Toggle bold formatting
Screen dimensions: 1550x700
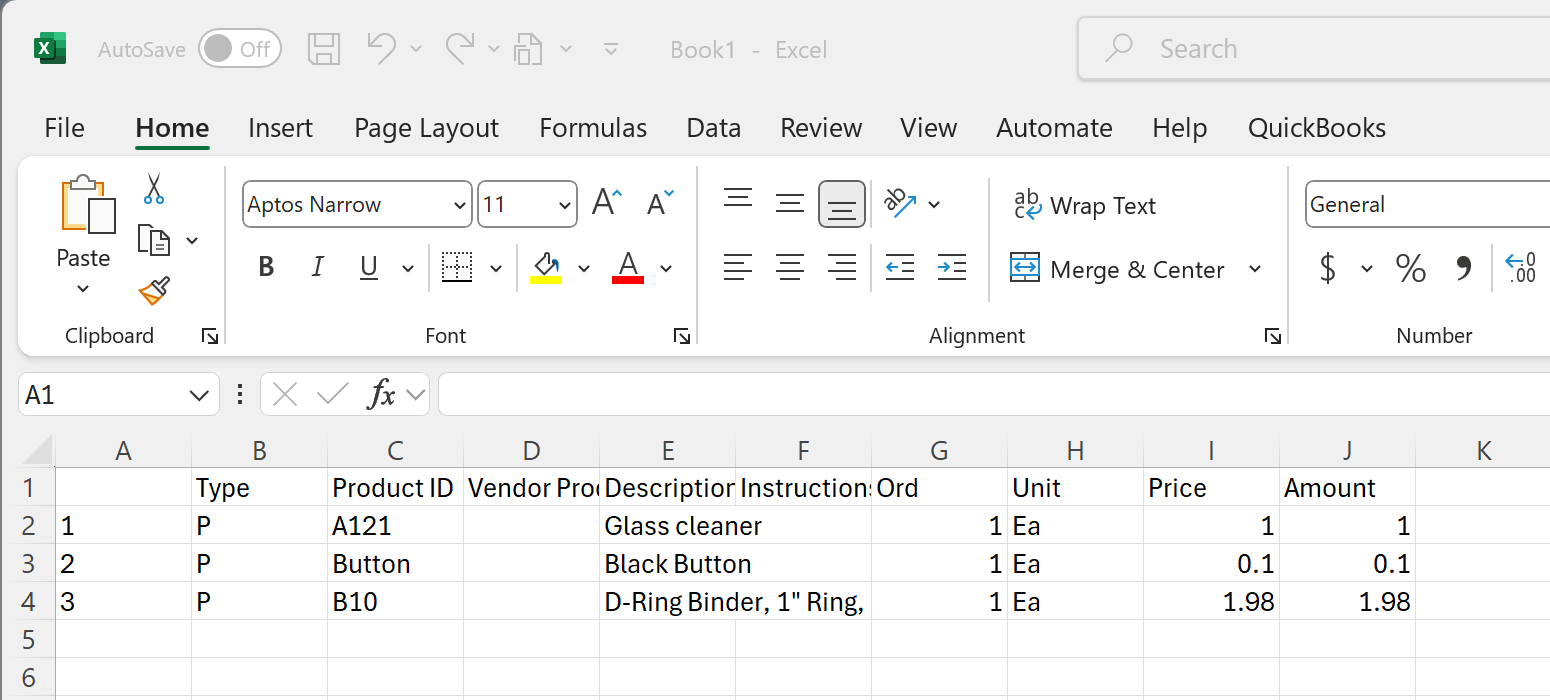tap(265, 267)
